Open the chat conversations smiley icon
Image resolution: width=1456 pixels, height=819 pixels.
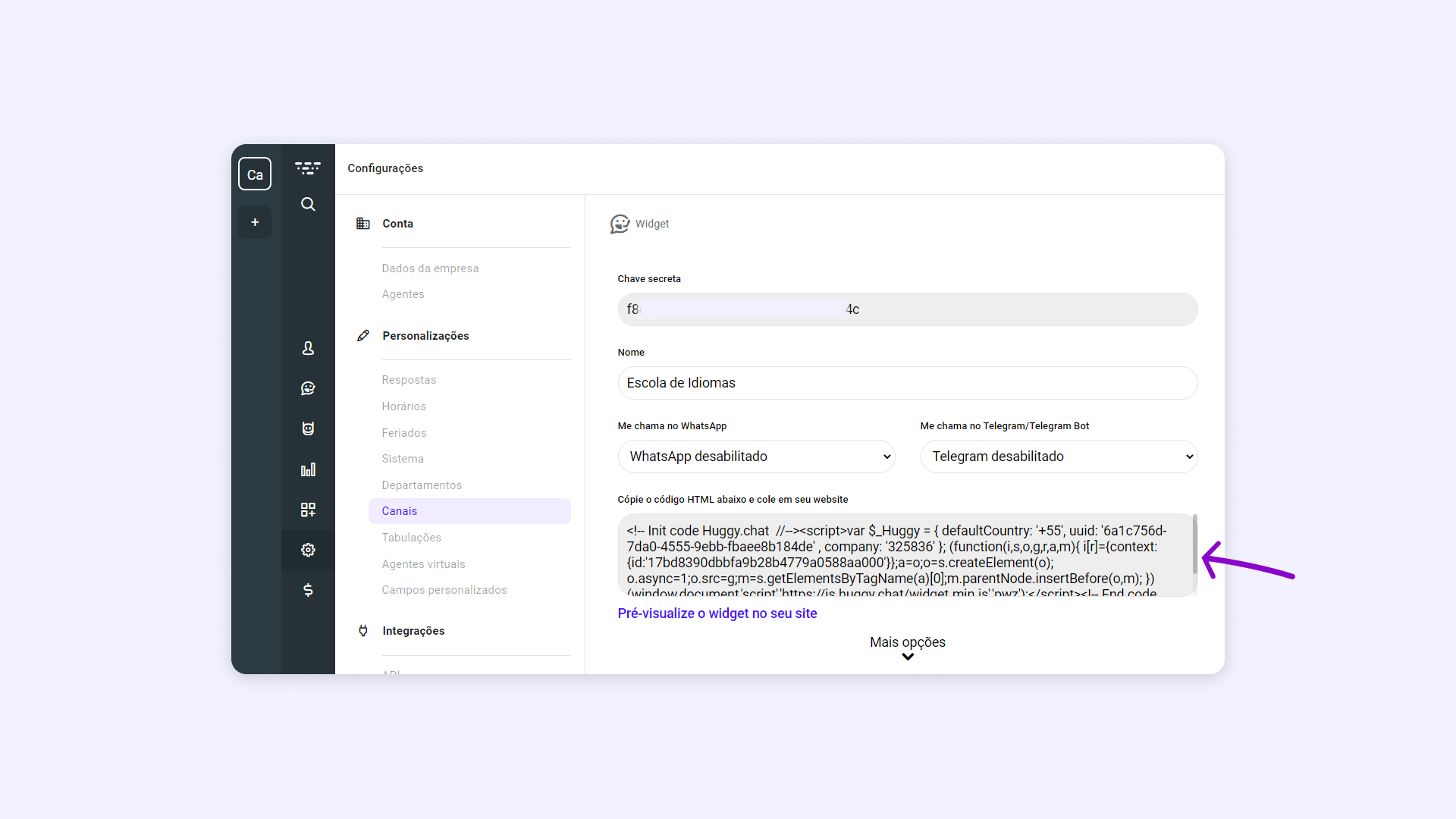308,388
